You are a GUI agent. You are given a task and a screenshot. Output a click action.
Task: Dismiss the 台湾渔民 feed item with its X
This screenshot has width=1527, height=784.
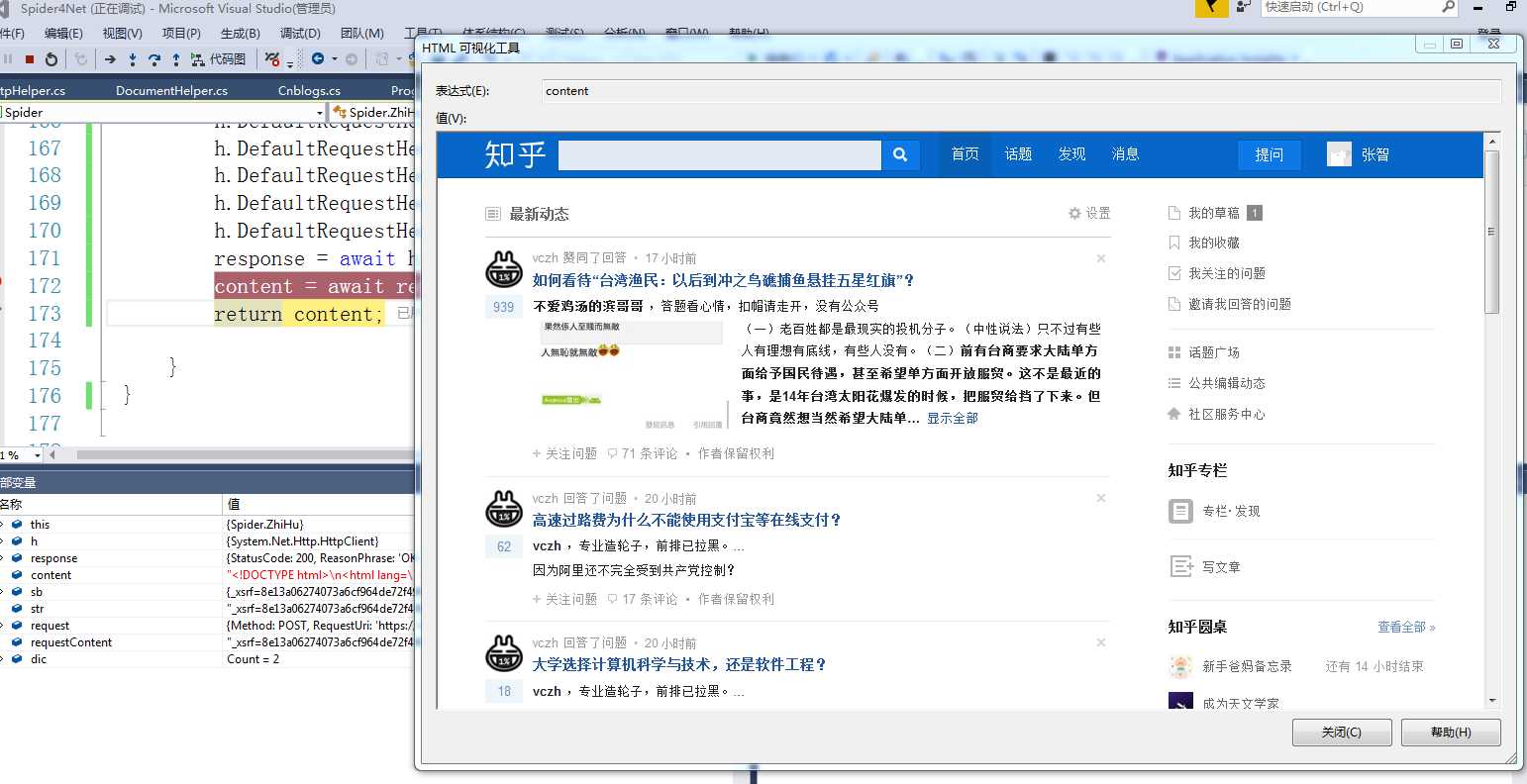(1101, 258)
